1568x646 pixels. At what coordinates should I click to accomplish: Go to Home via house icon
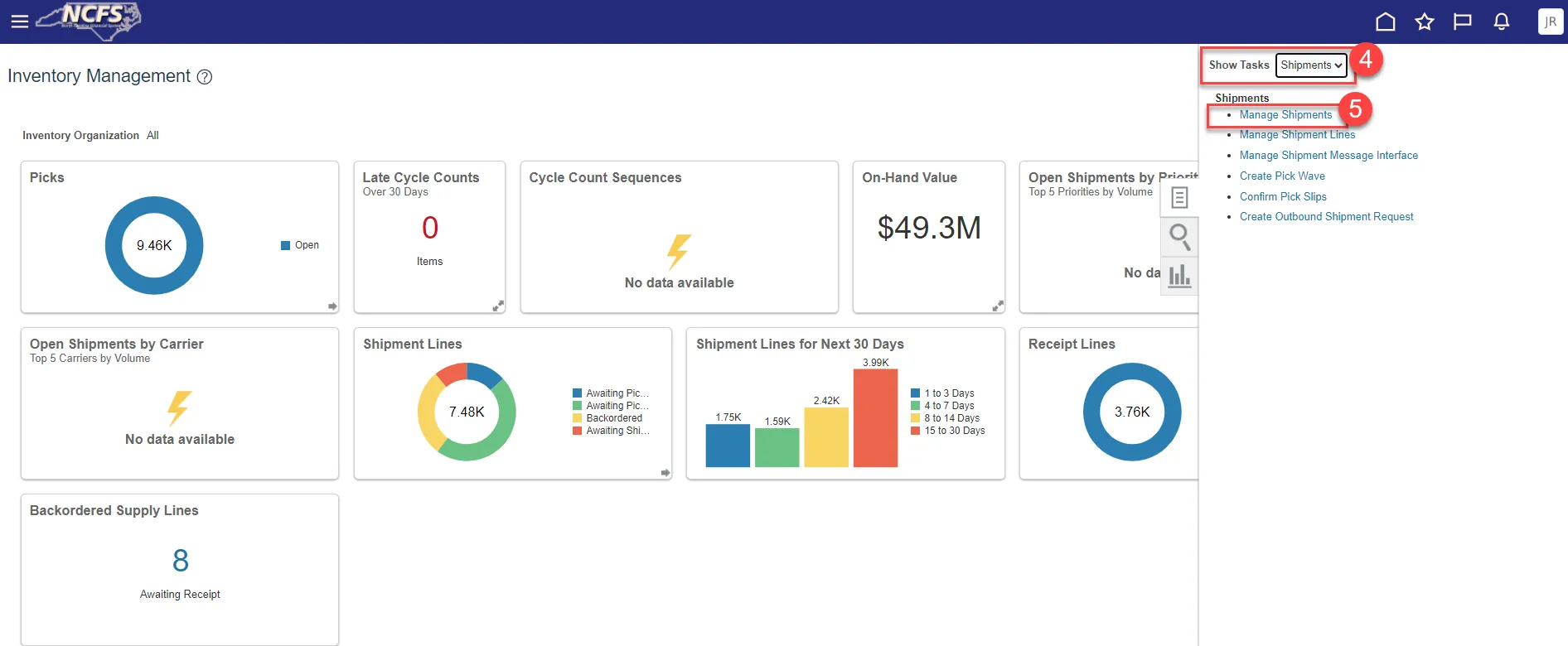tap(1385, 22)
